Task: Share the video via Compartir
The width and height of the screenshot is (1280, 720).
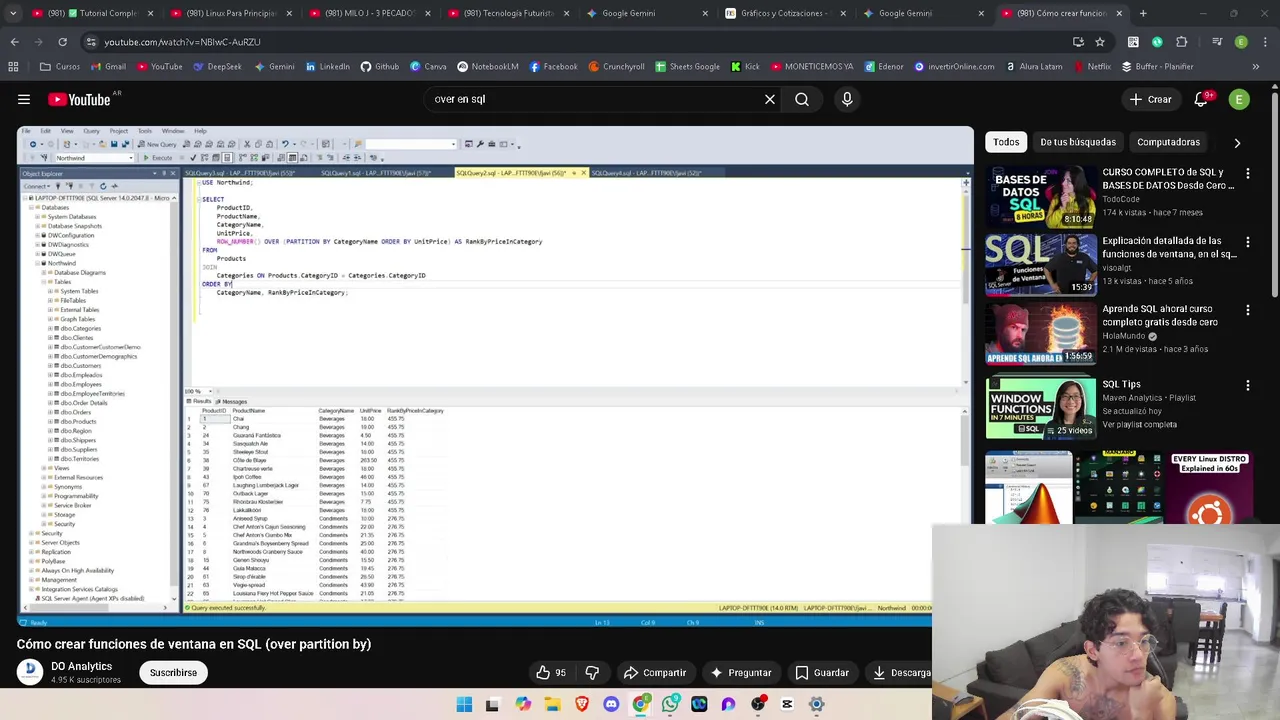Action: click(x=655, y=673)
